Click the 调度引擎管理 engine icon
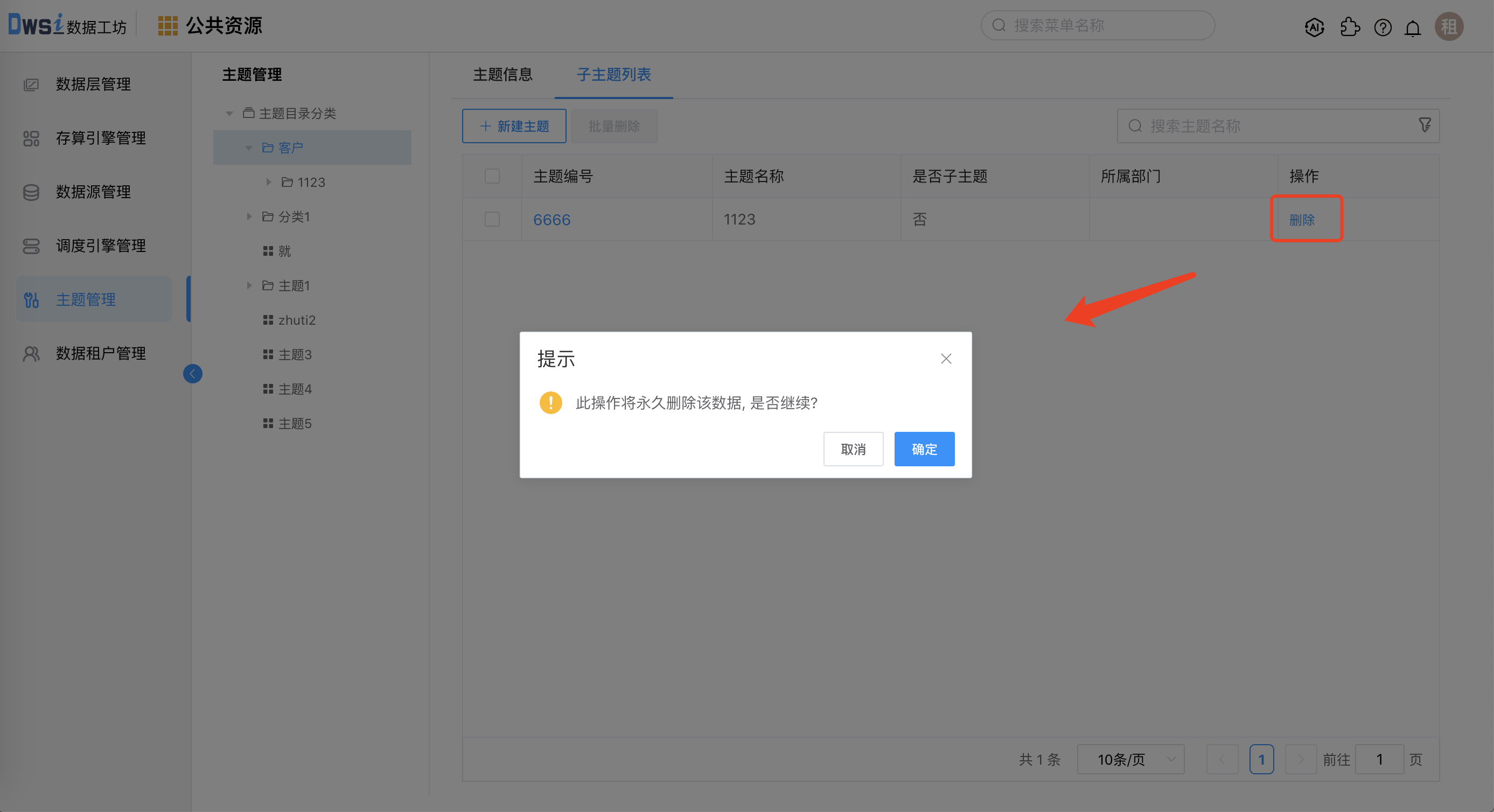 (31, 246)
